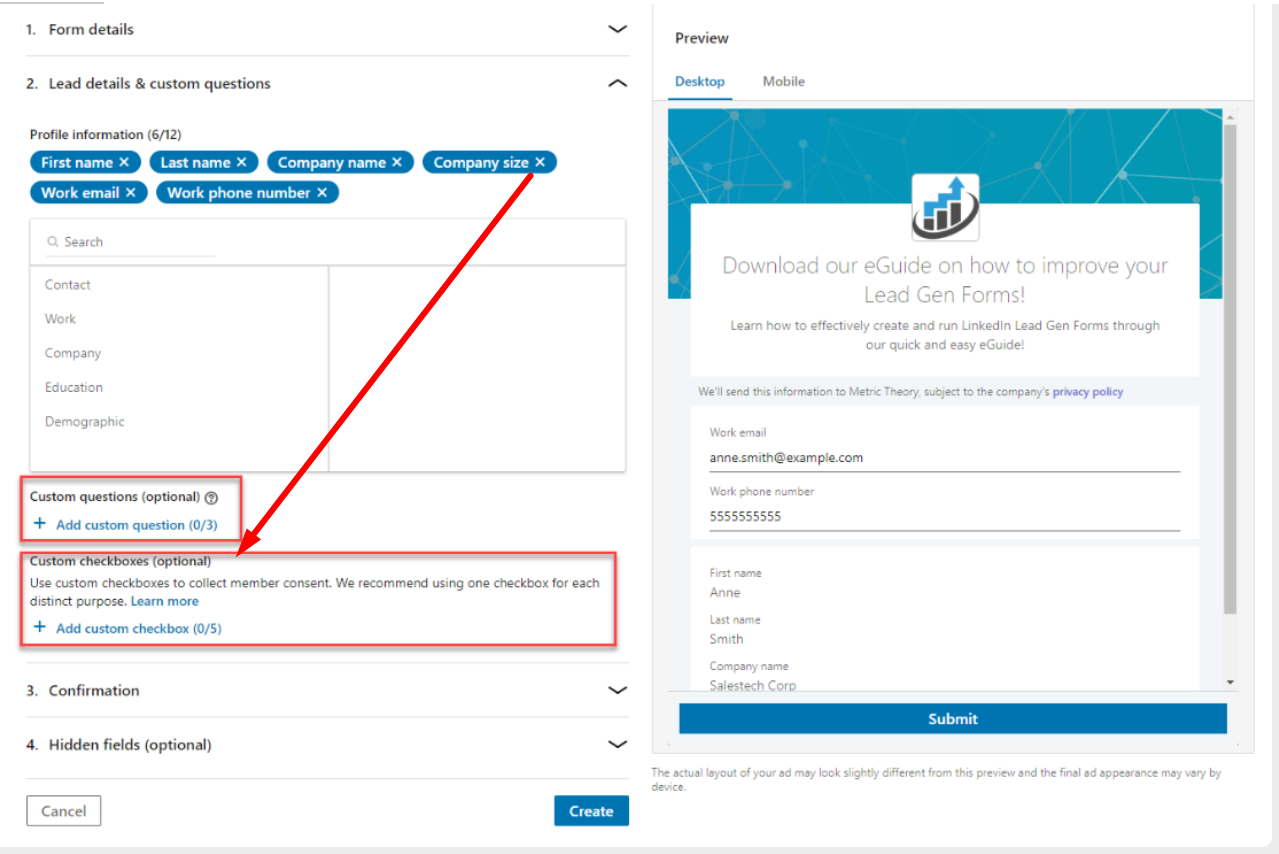Click the preview scrollbar down arrow
1279x854 pixels.
1230,682
